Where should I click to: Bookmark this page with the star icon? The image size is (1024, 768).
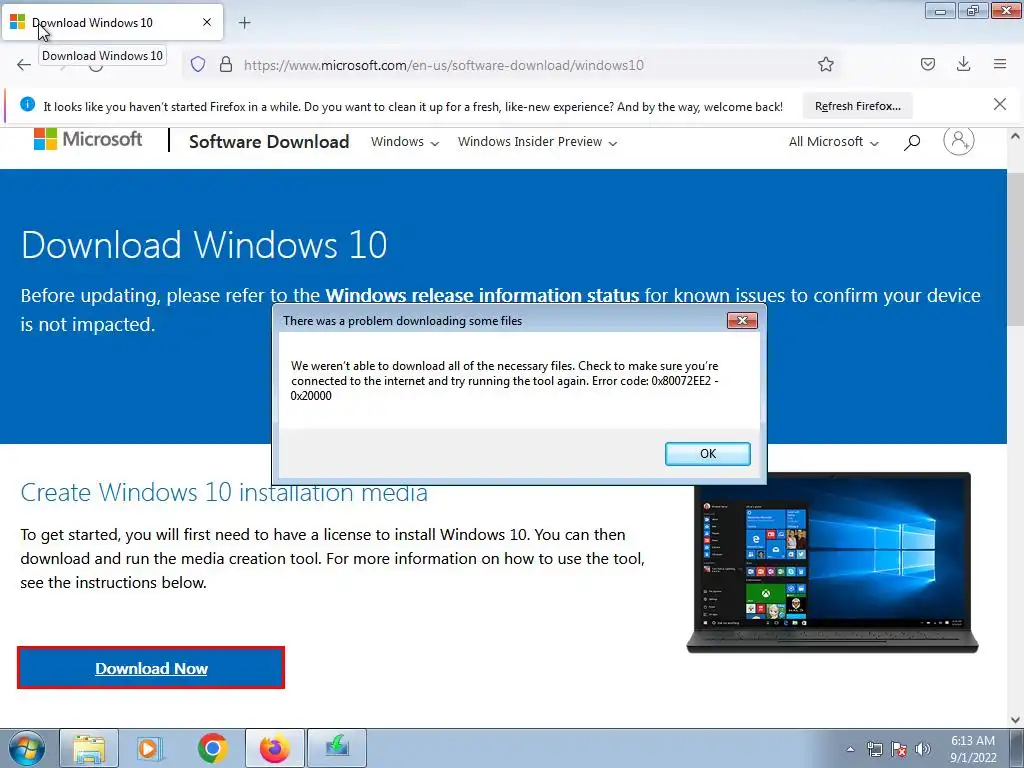825,64
